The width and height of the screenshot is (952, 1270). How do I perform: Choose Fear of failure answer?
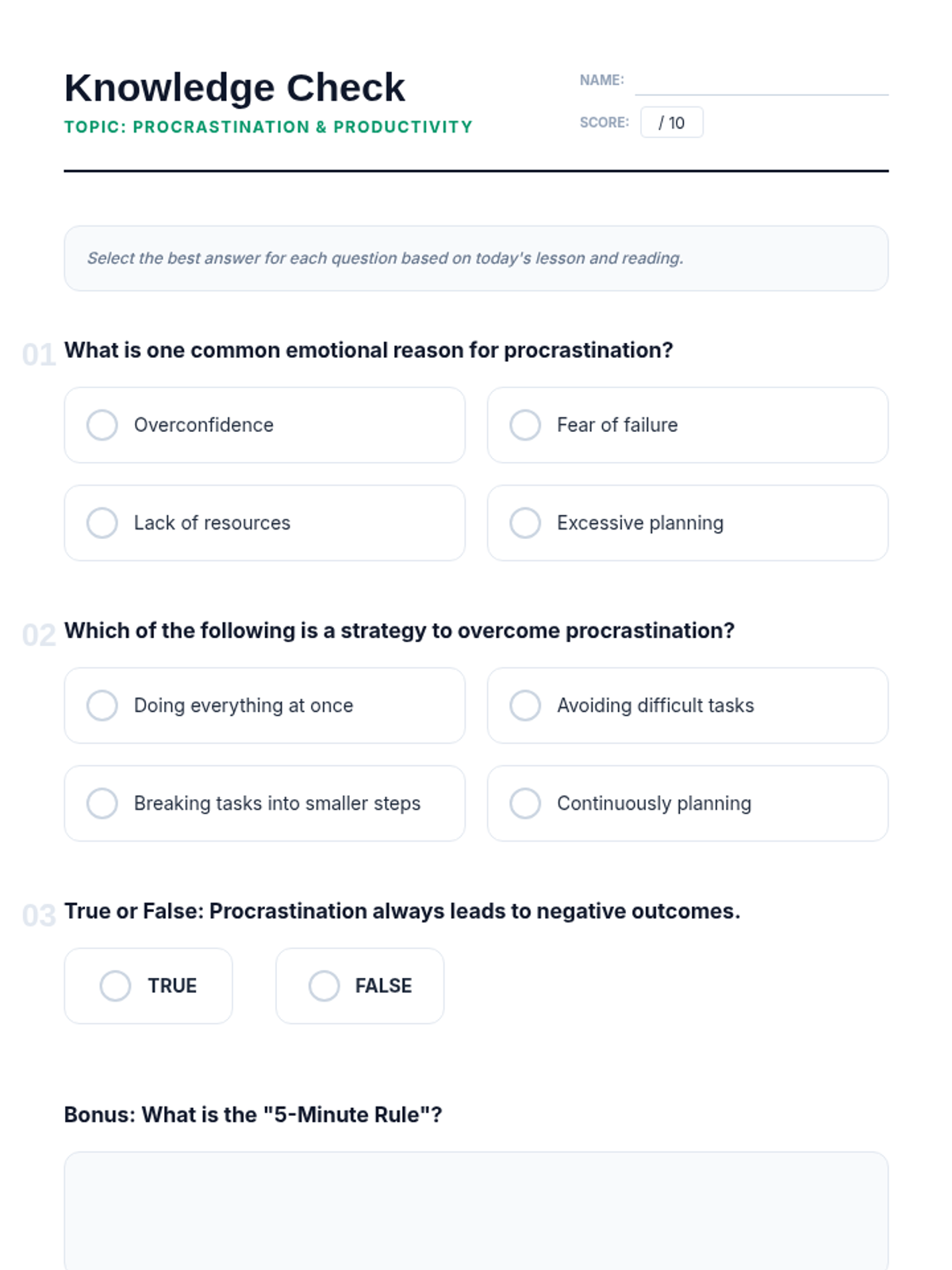(x=525, y=425)
